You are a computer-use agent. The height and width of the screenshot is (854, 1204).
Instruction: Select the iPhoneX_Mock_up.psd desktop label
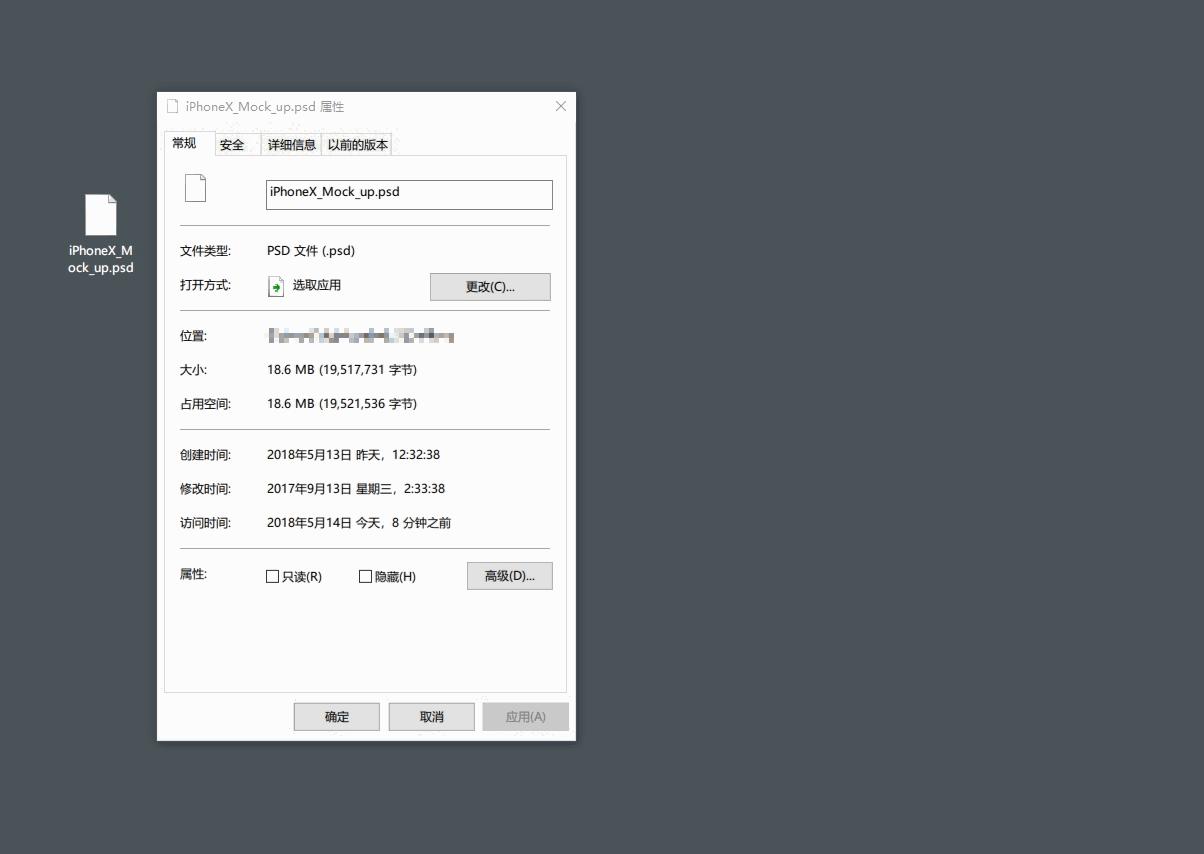[100, 260]
